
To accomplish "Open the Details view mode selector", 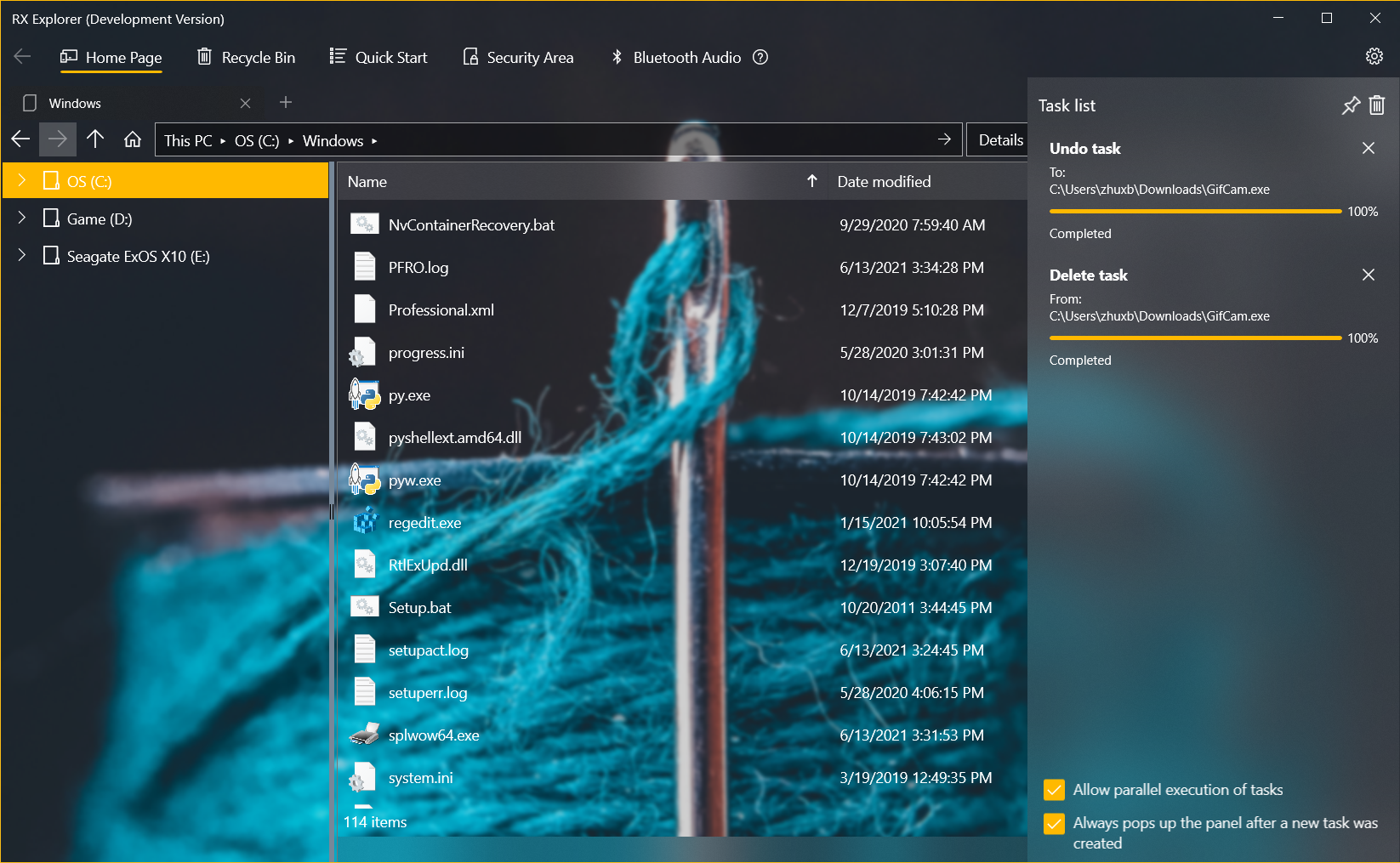I will coord(999,140).
